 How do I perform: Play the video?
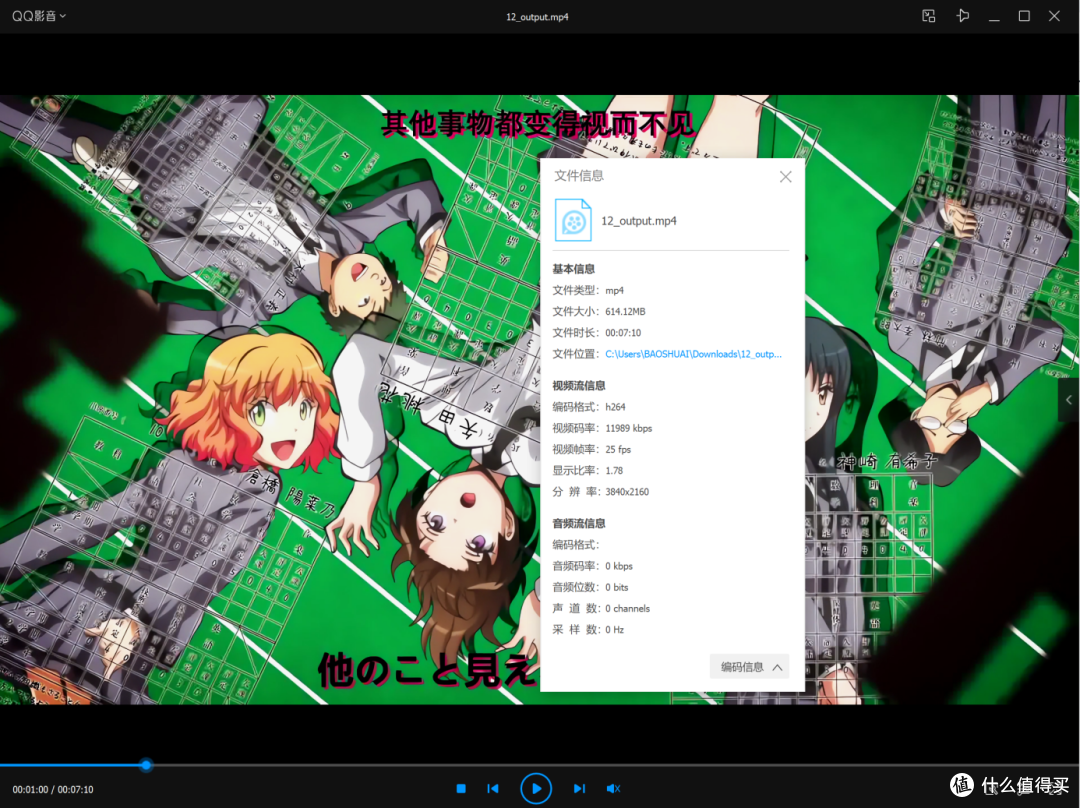536,789
